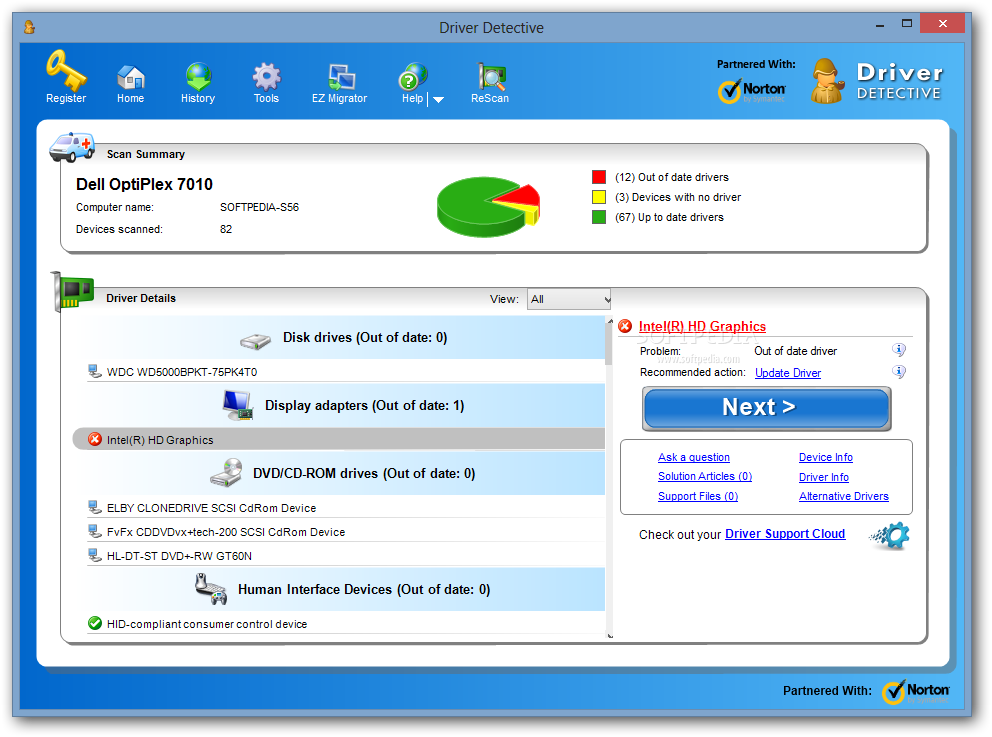Image resolution: width=992 pixels, height=737 pixels.
Task: Click Driver Details circuit card icon
Action: click(73, 292)
